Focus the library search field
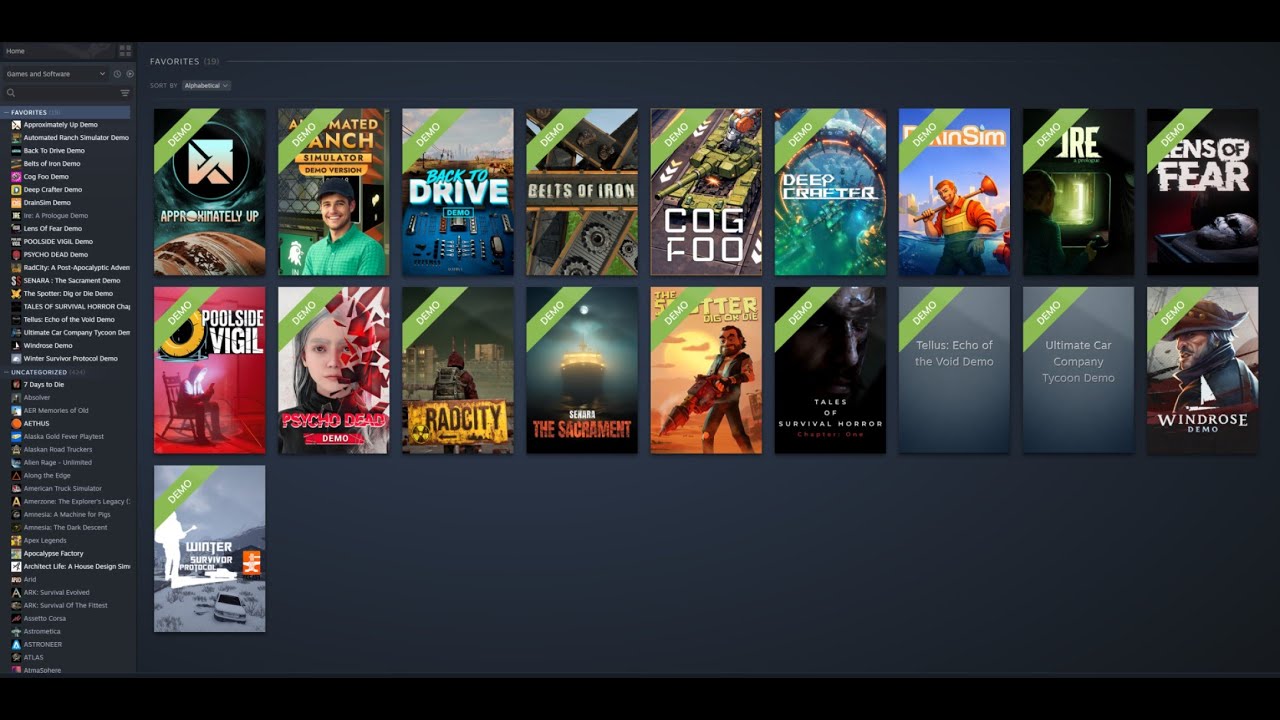The image size is (1280, 720). click(60, 93)
